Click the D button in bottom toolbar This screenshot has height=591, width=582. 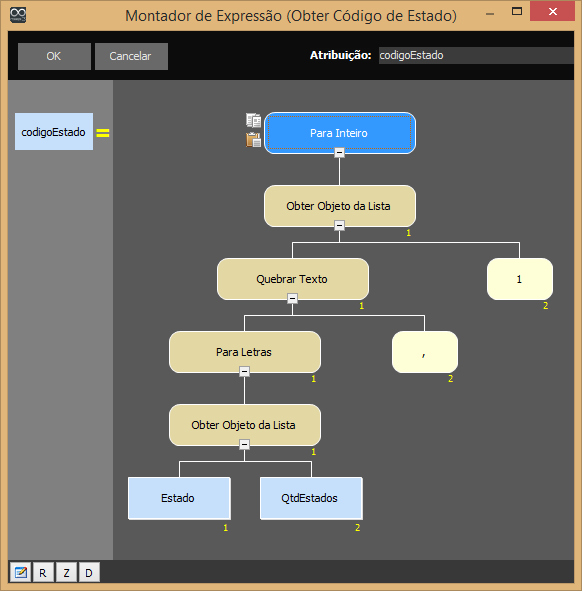(89, 573)
